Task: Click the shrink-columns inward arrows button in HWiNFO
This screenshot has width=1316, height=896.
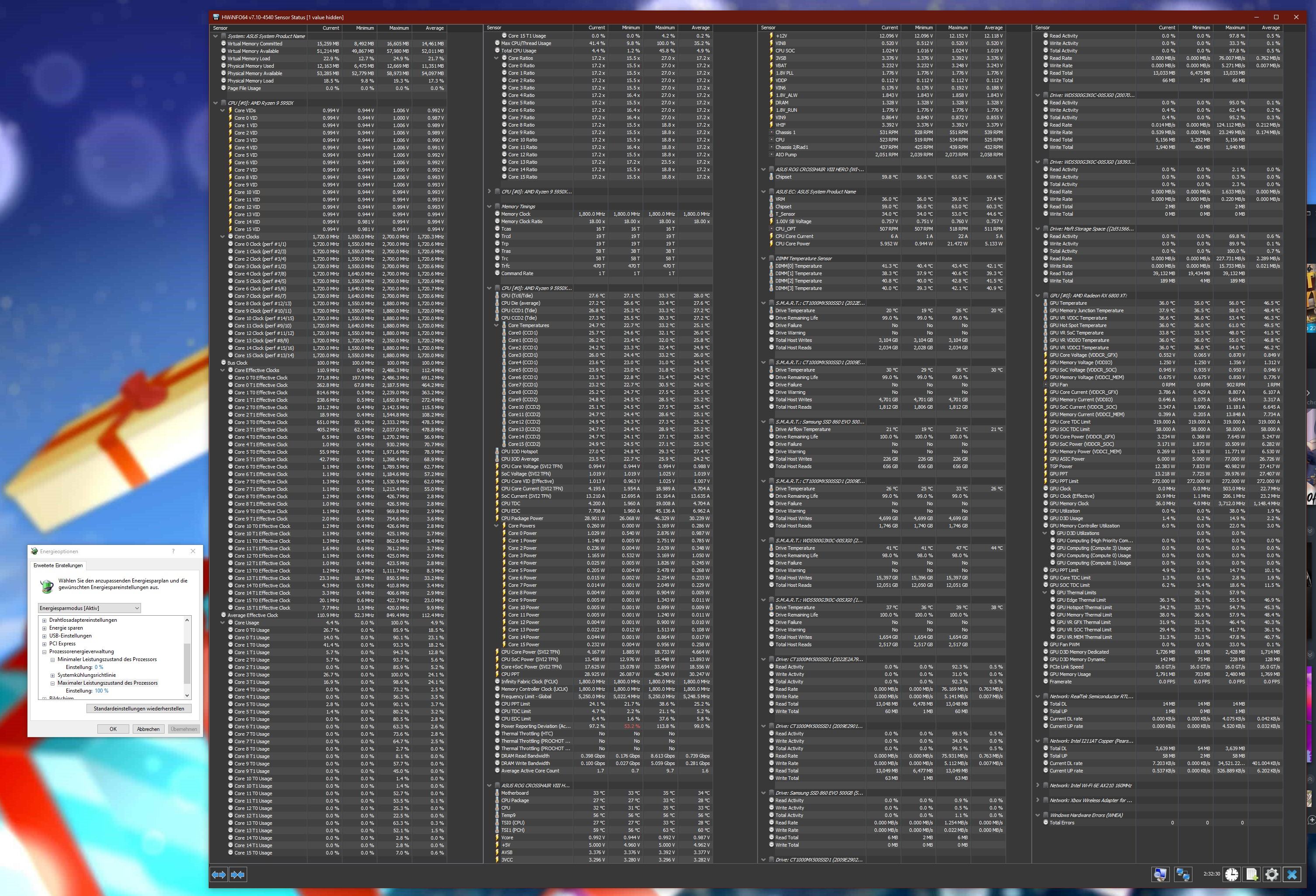Action: 238,875
